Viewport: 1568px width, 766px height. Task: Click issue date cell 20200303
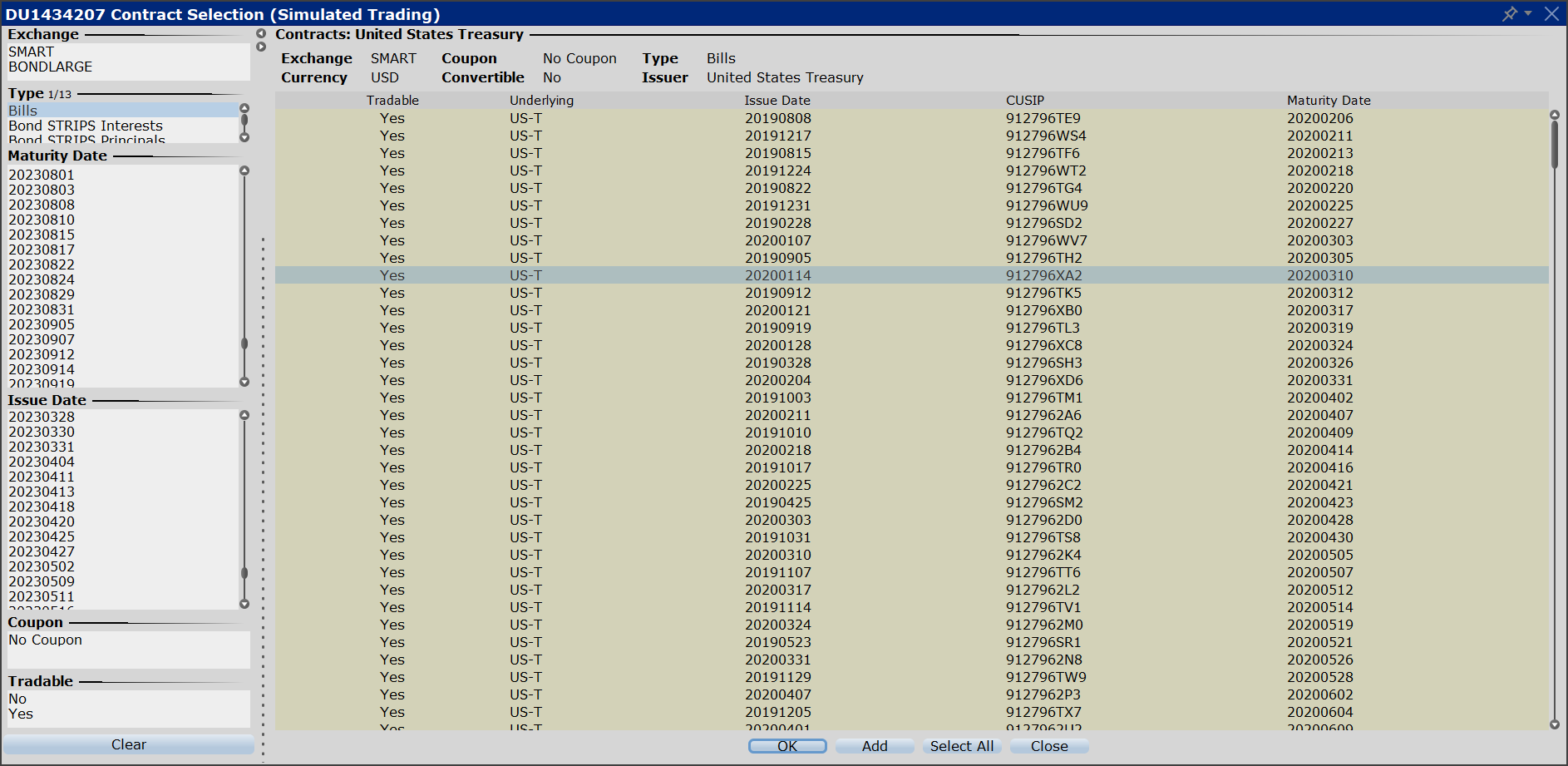(x=778, y=520)
